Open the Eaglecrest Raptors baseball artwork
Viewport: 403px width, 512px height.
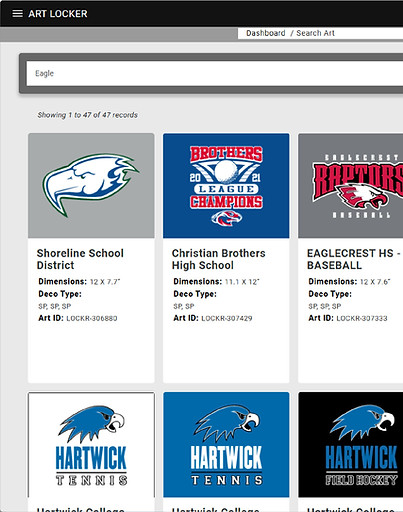pyautogui.click(x=351, y=186)
